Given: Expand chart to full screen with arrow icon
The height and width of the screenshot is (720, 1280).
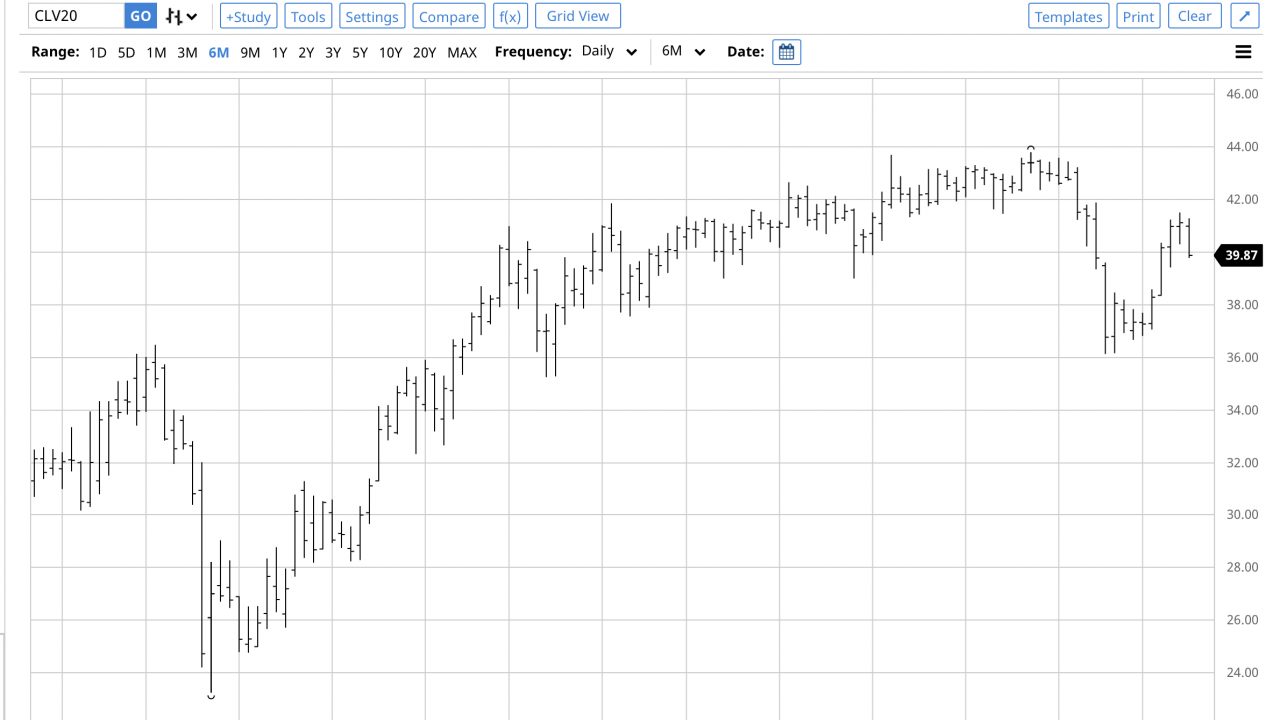Looking at the screenshot, I should coord(1244,16).
